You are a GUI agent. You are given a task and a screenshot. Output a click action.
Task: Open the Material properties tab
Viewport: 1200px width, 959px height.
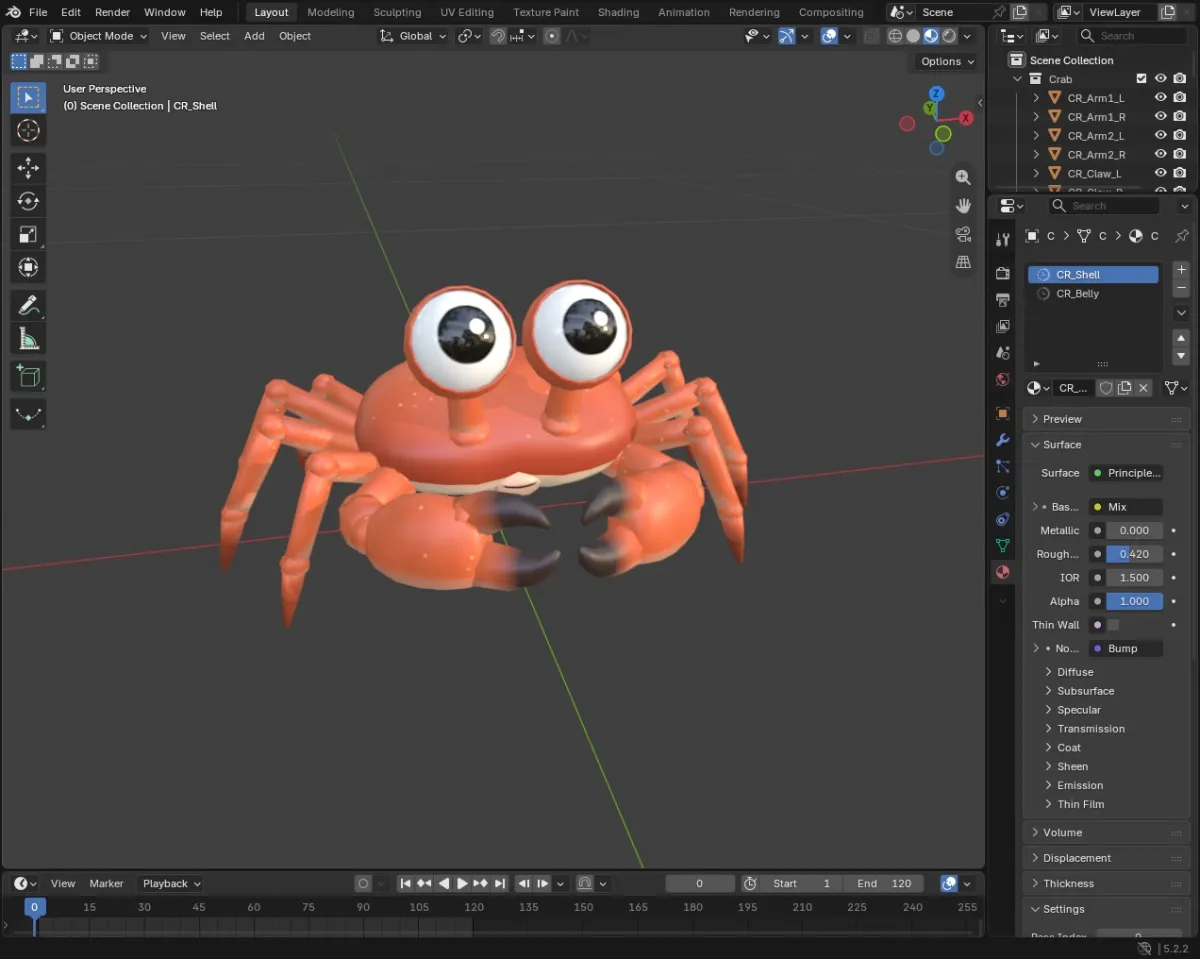1003,572
